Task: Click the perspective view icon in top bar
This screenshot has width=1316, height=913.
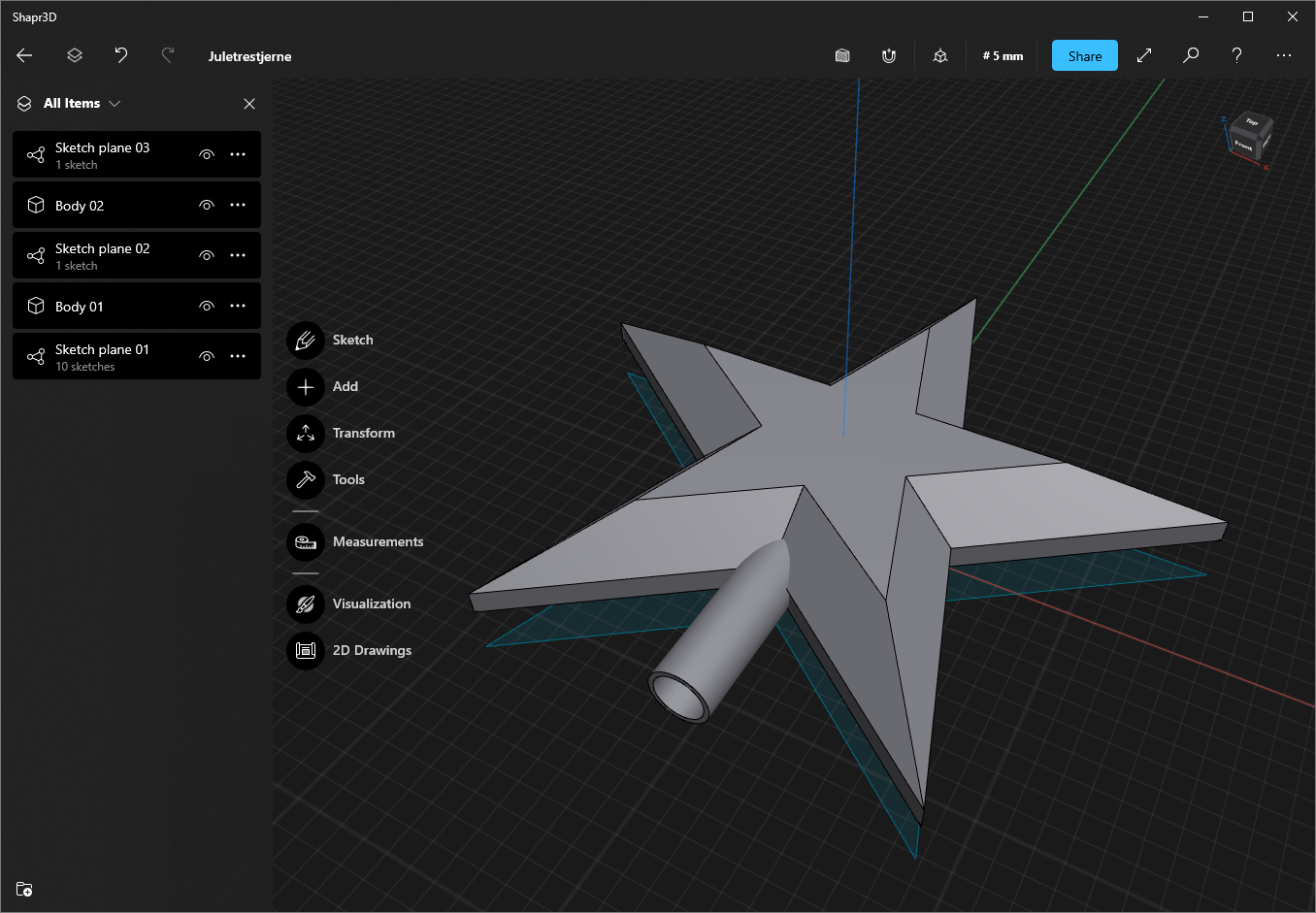Action: [x=940, y=55]
